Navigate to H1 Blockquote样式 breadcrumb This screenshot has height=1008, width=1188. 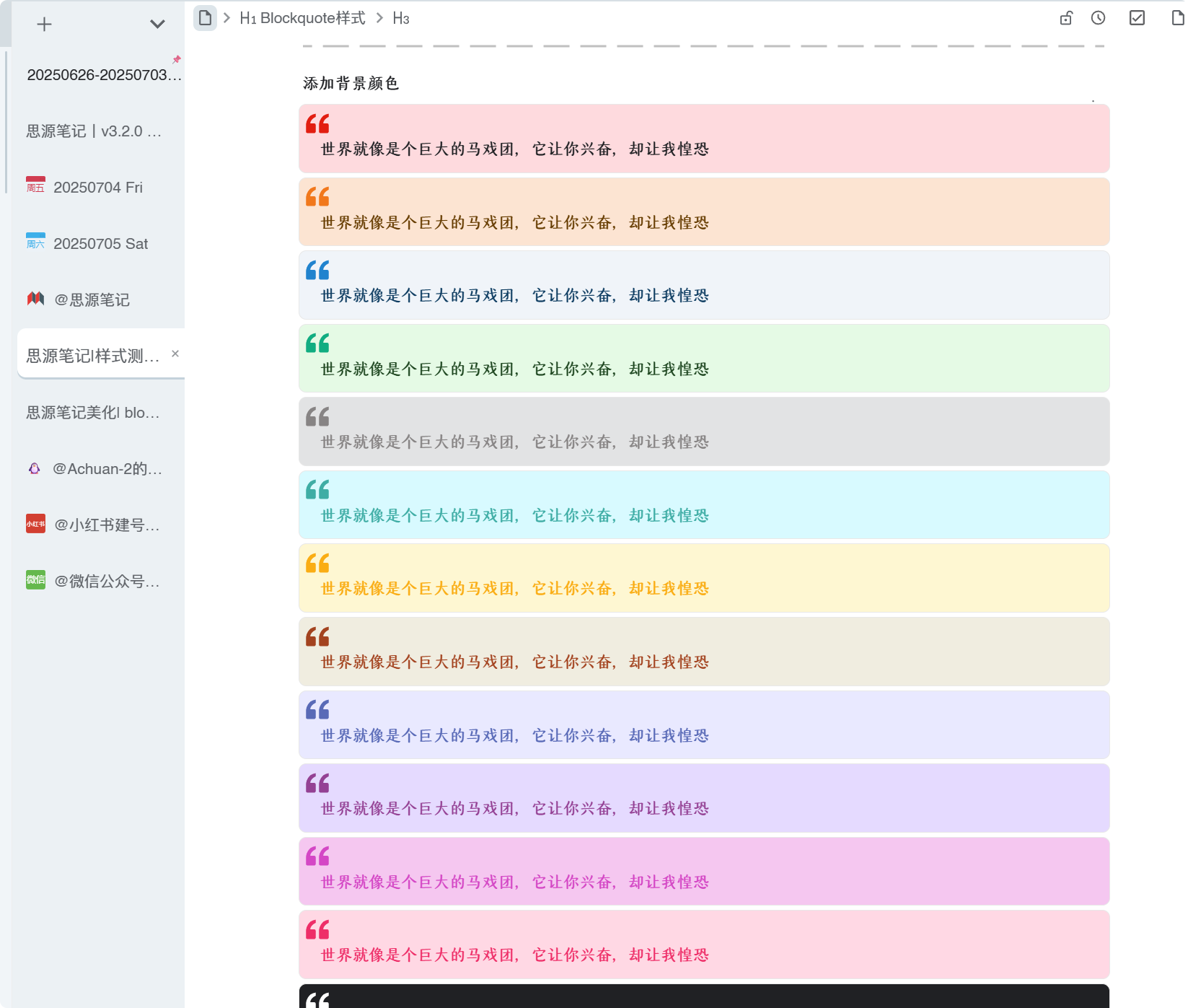(x=302, y=18)
